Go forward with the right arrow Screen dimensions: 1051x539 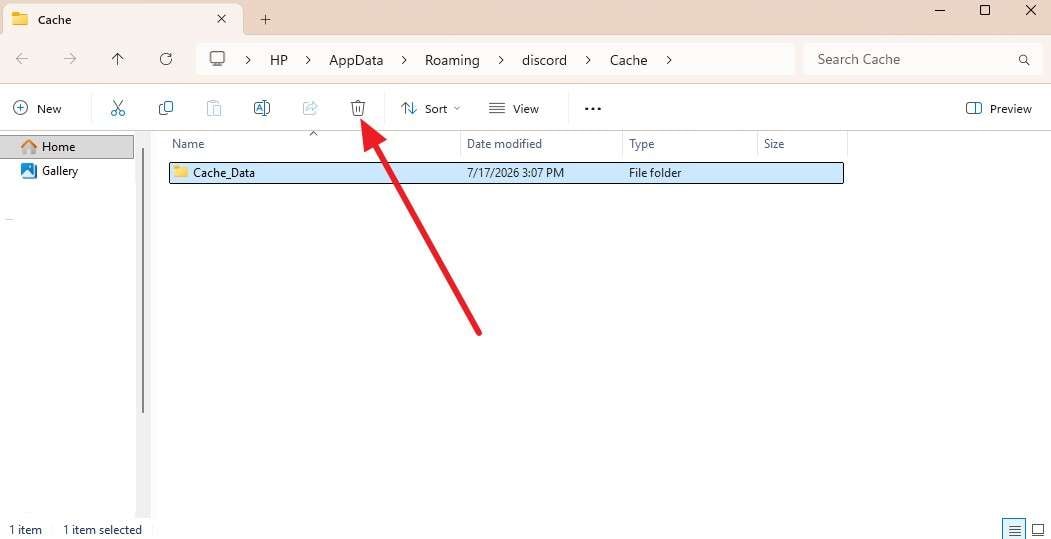[70, 59]
